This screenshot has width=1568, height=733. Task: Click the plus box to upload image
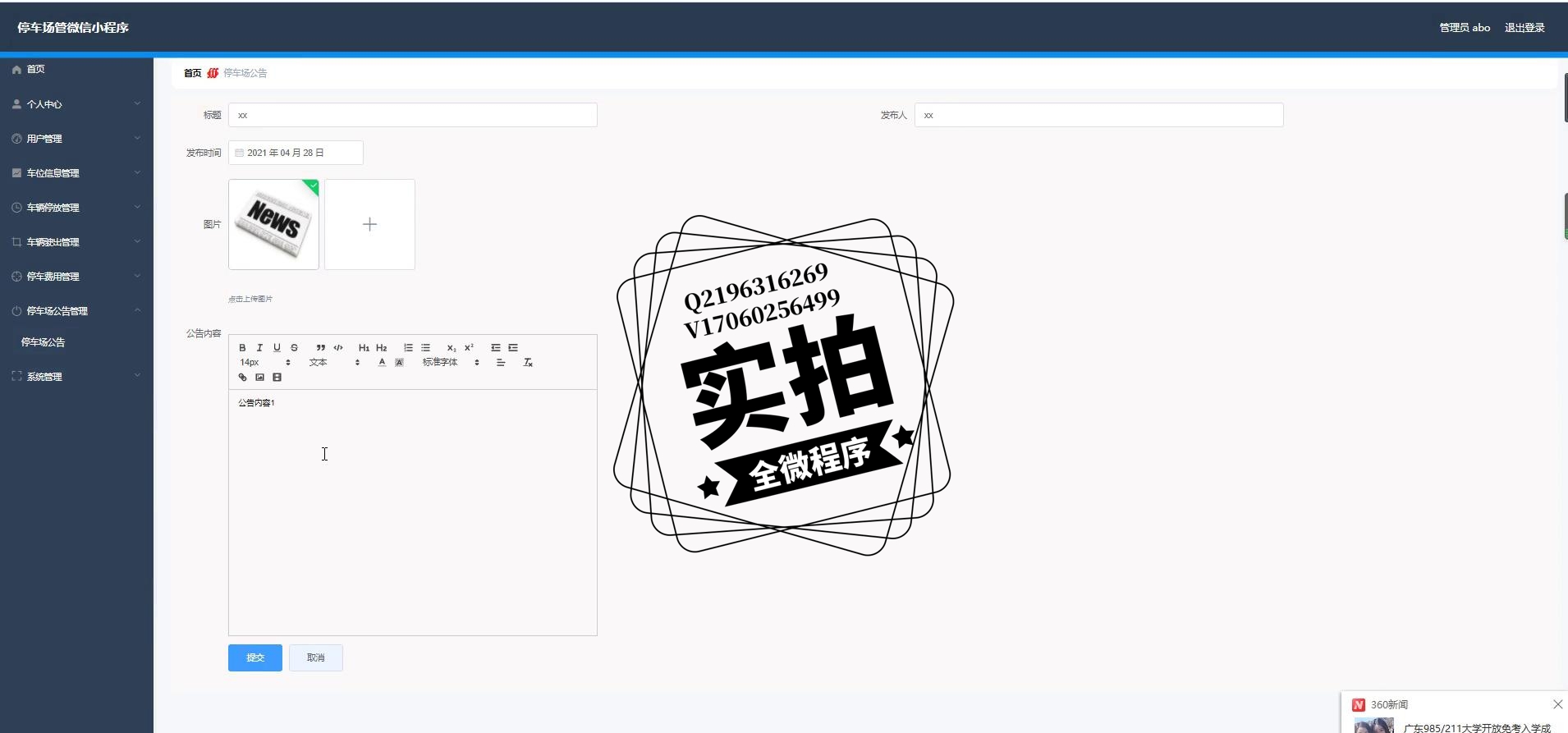point(369,224)
